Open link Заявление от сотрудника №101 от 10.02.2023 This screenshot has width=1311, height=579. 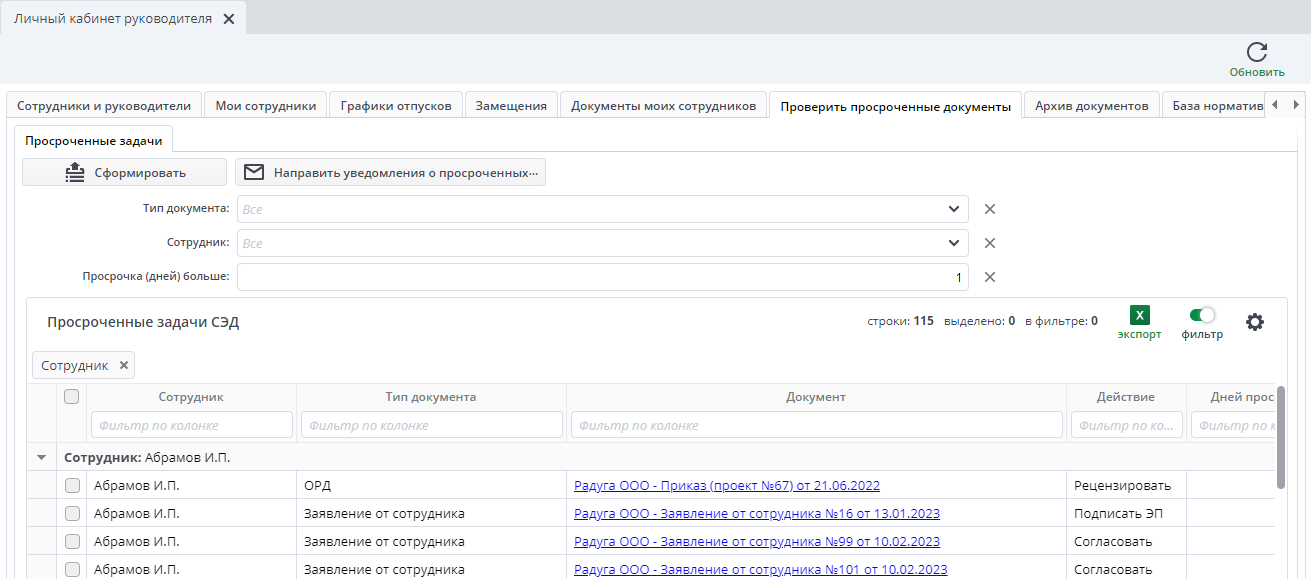(761, 569)
